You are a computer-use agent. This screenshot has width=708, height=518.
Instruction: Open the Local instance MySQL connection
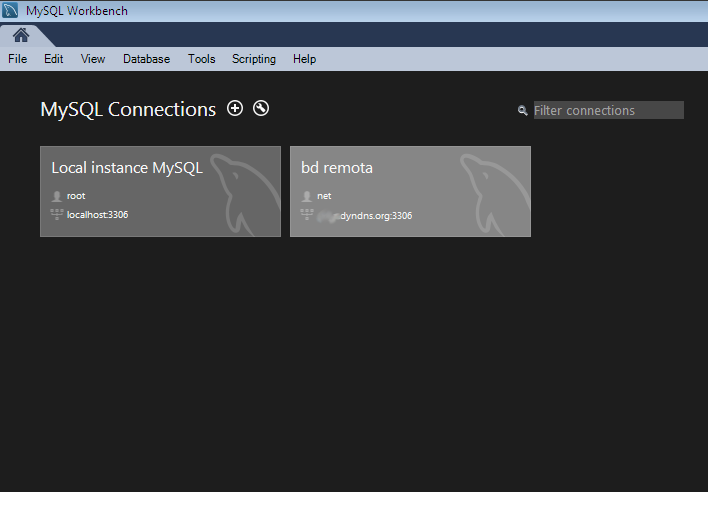pyautogui.click(x=160, y=191)
